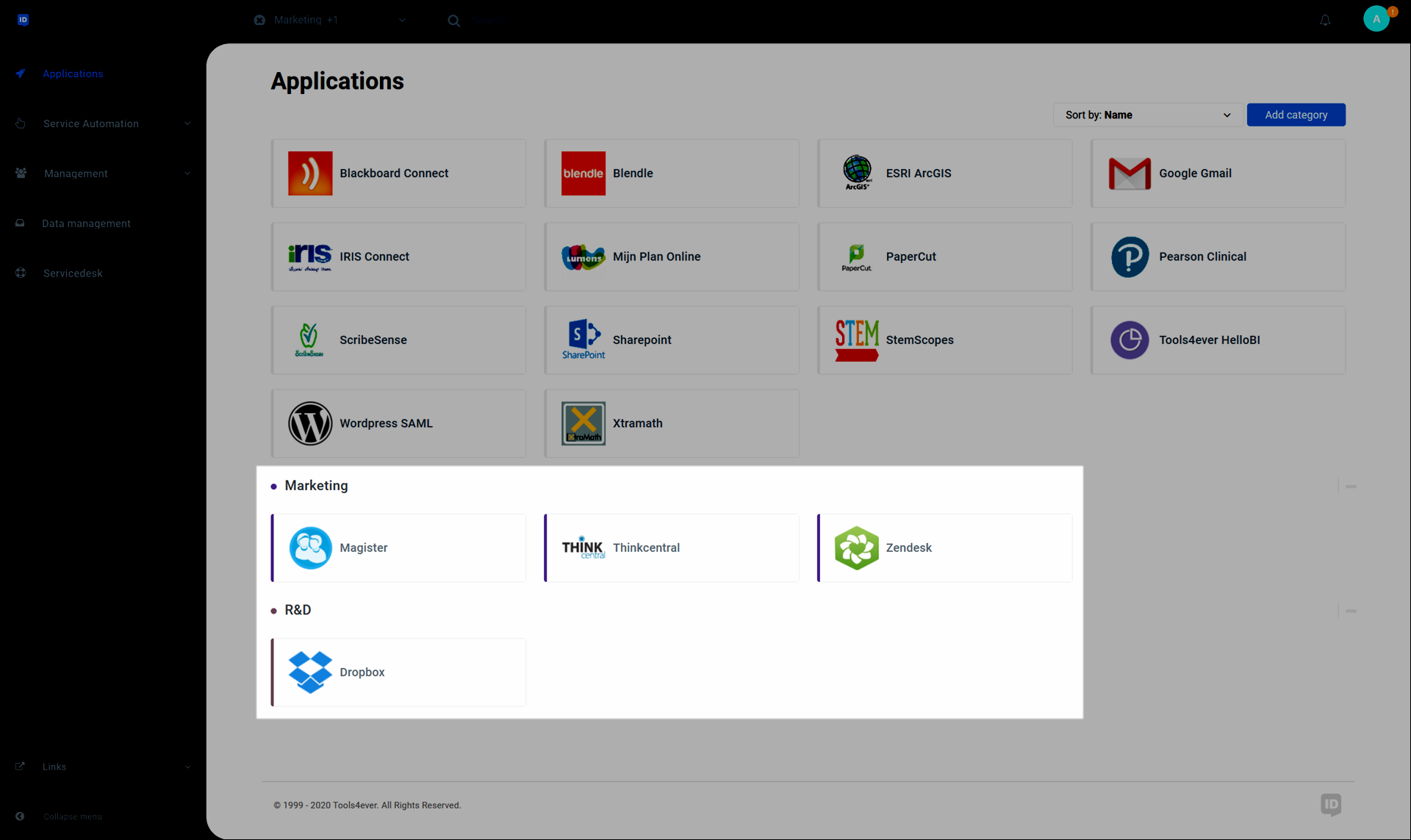Open the Zendesk green hexagon icon

[857, 548]
